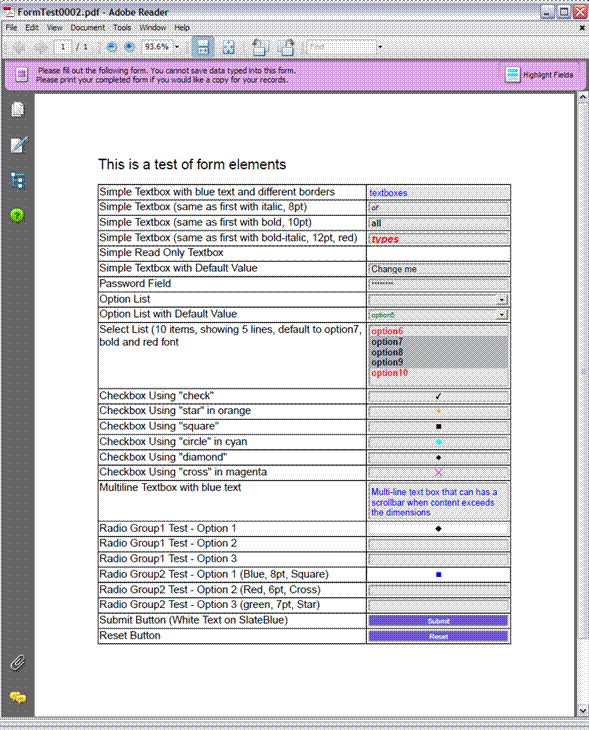589x730 pixels.
Task: Select scrolling pages view toolbar icon
Action: click(203, 47)
